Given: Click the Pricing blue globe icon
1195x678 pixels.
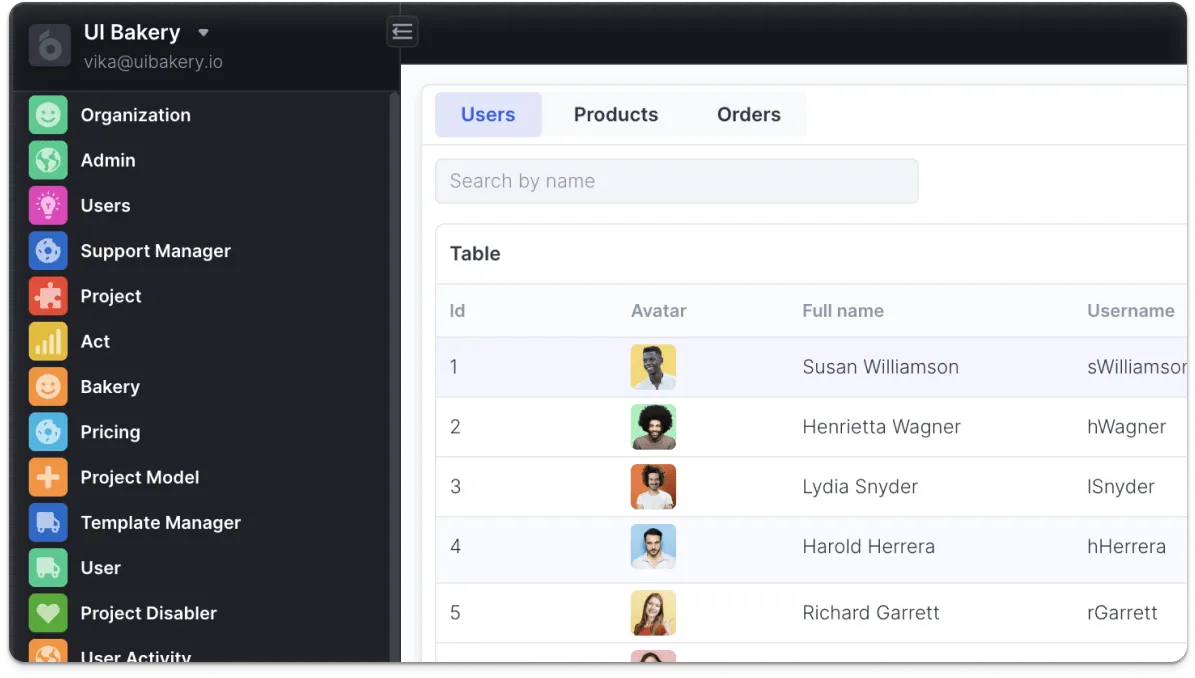Looking at the screenshot, I should [x=48, y=432].
